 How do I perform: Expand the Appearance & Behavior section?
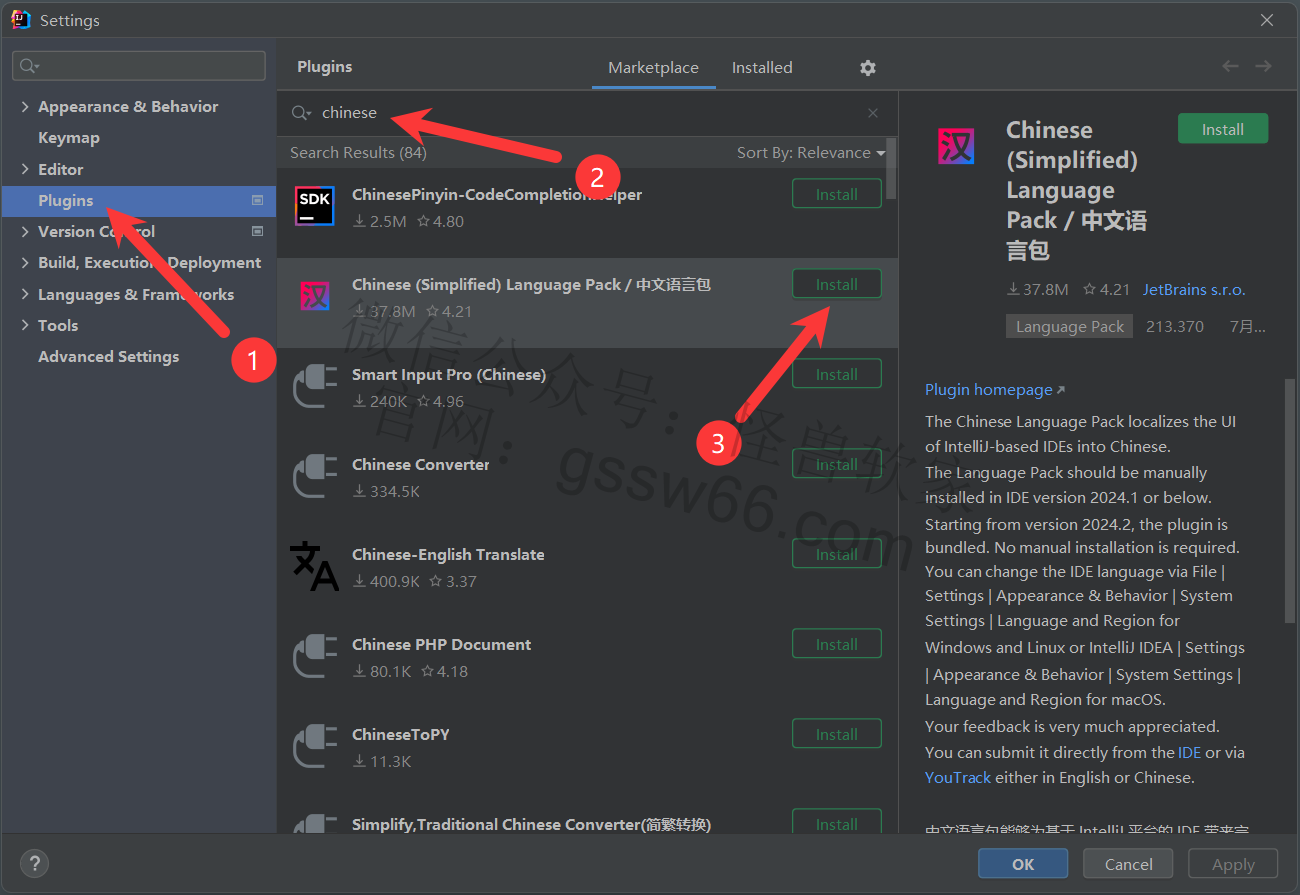25,107
